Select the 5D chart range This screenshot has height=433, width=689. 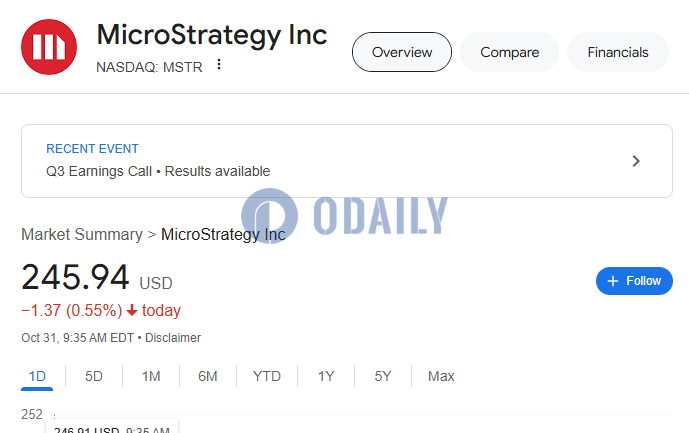tap(94, 376)
